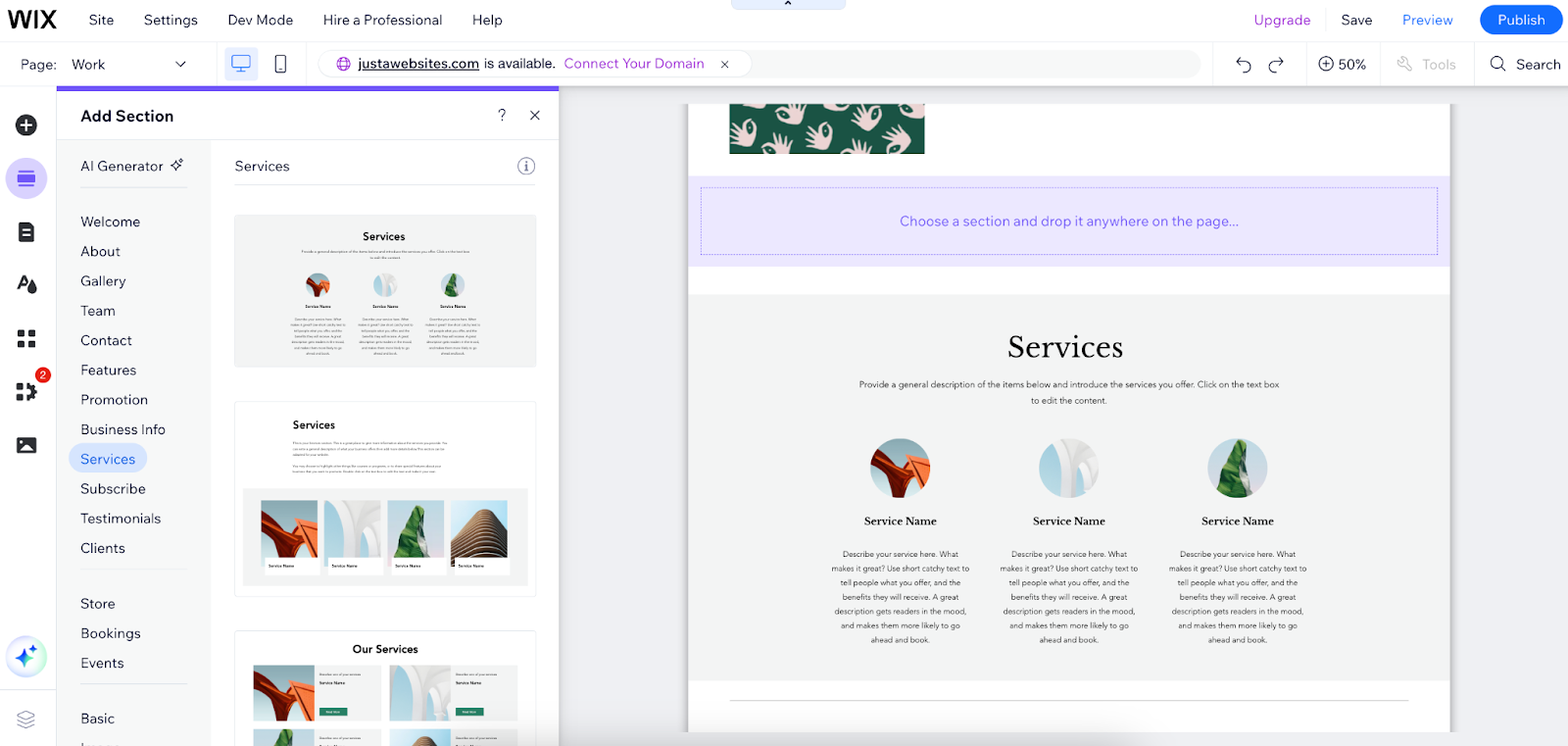Image resolution: width=1568 pixels, height=746 pixels.
Task: Select the highlighted Services category
Action: pyautogui.click(x=108, y=459)
